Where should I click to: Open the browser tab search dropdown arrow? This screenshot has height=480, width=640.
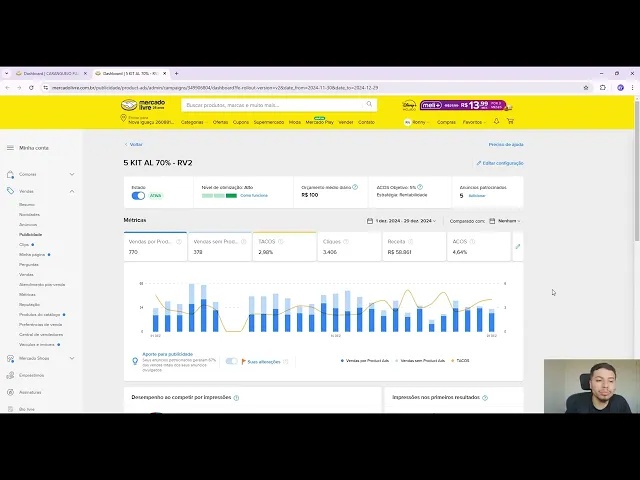(7, 73)
